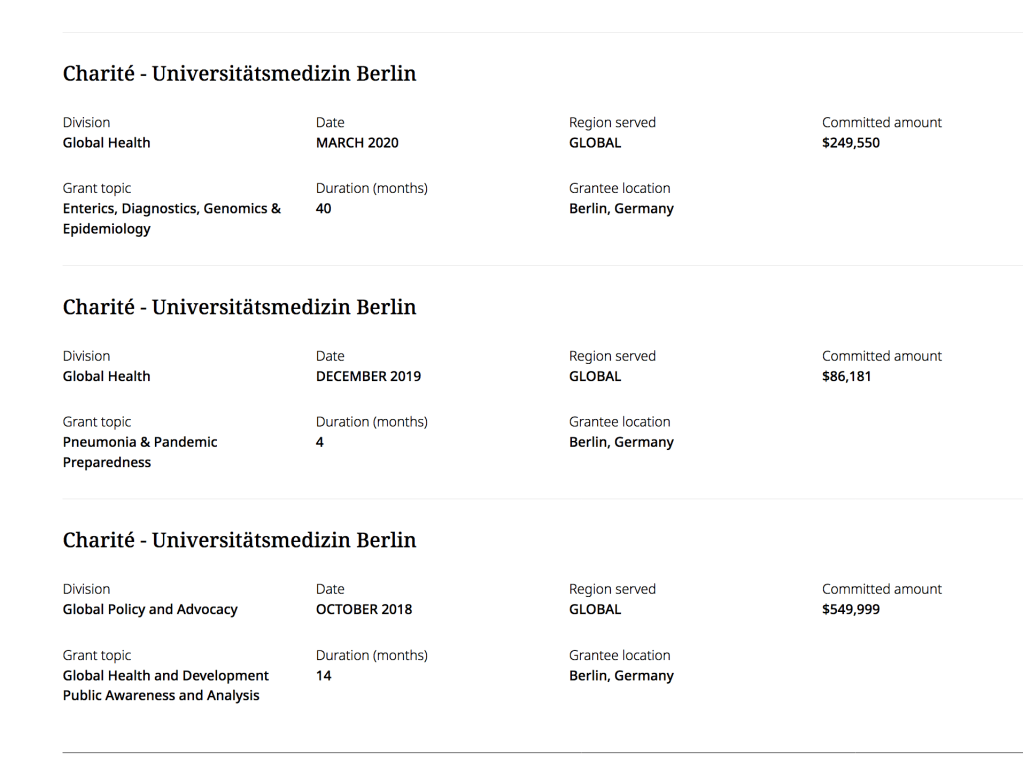
Task: Click Global Health division of the $249,550 grant
Action: click(x=107, y=143)
